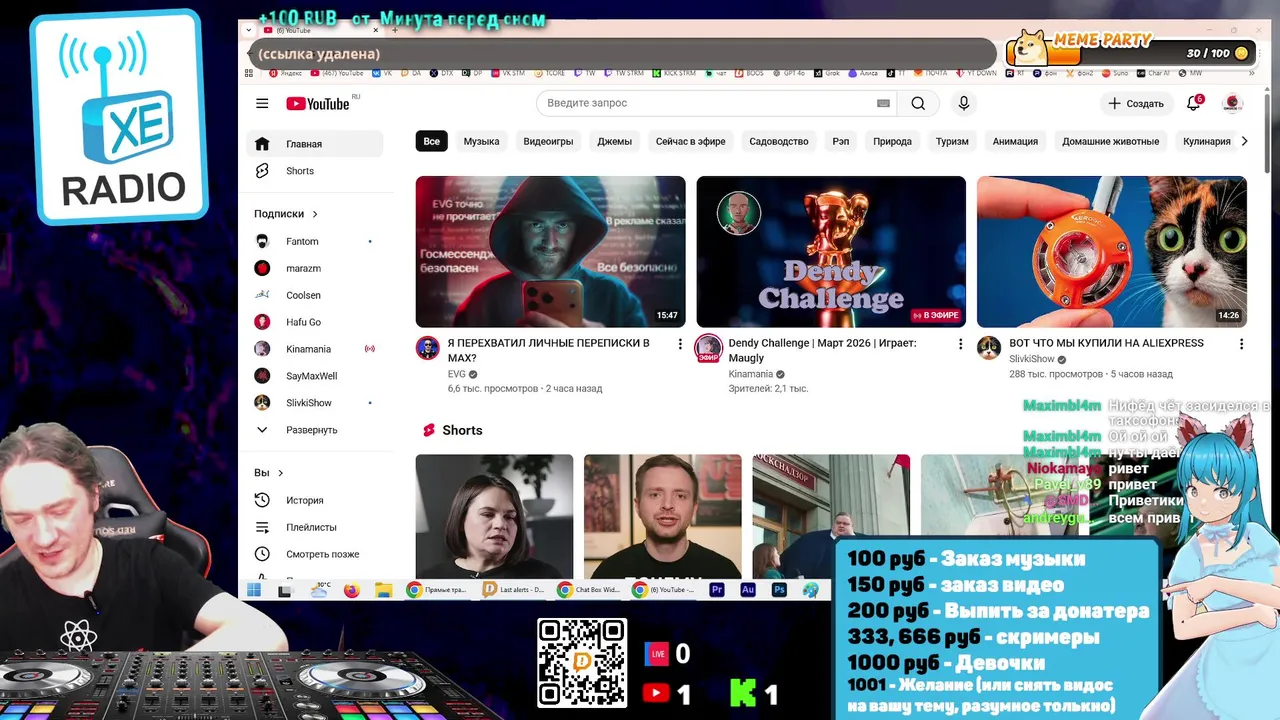Open the Яндекс bookmark
The image size is (1280, 720).
coord(285,73)
